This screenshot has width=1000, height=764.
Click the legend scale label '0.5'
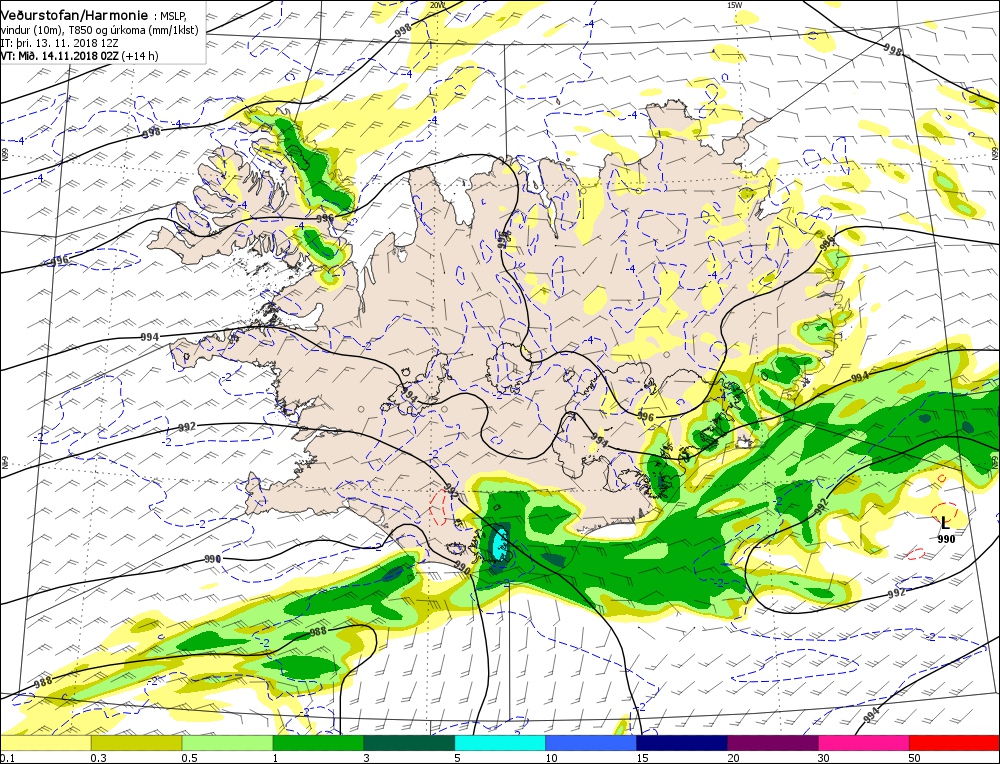point(189,758)
